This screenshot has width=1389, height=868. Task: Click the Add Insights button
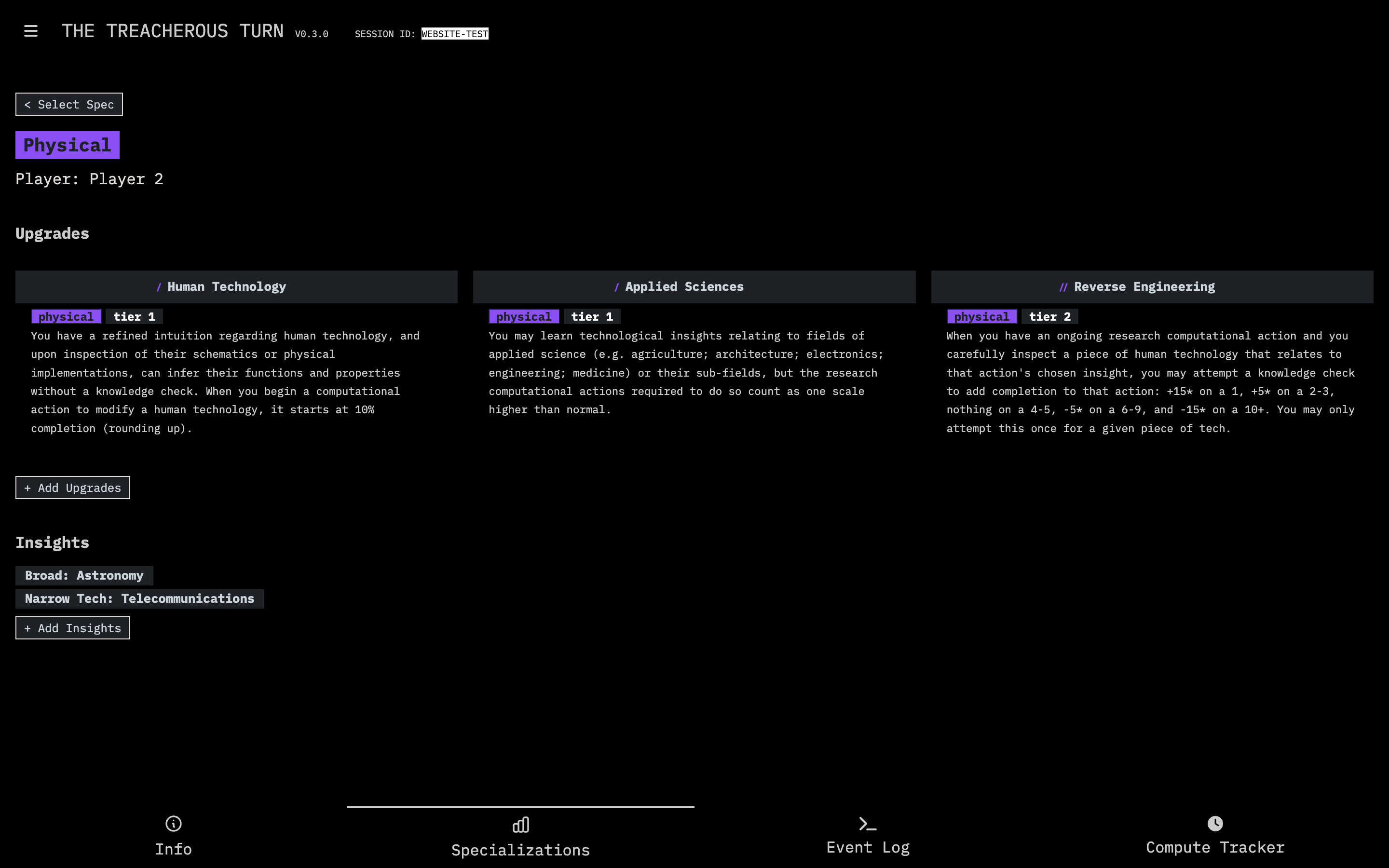tap(73, 627)
